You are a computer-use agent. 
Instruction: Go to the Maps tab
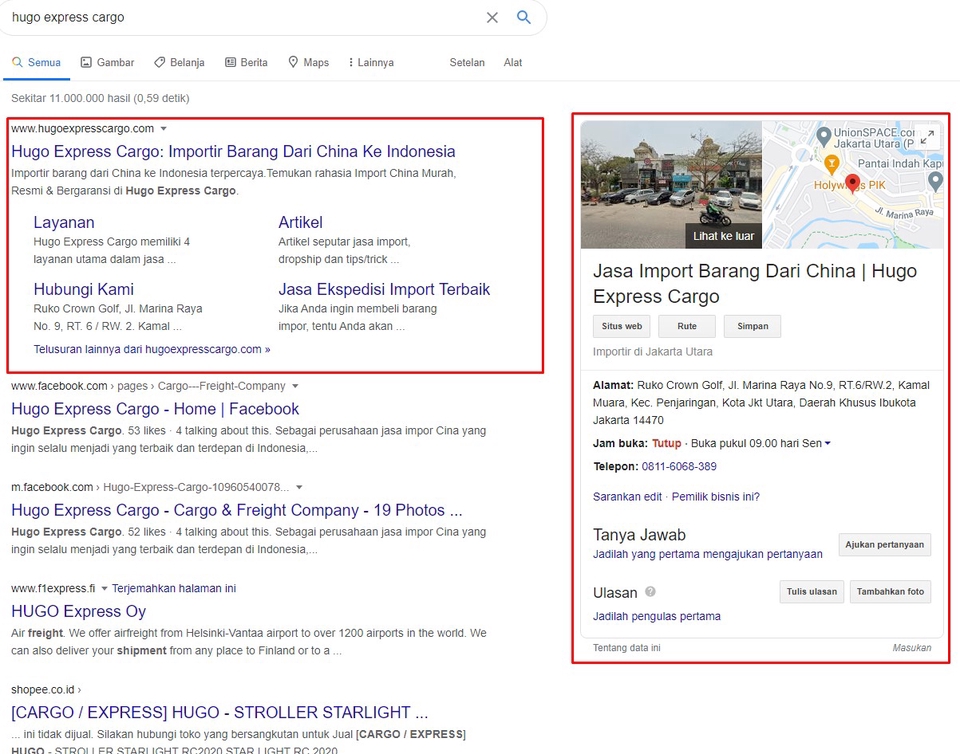pyautogui.click(x=308, y=62)
